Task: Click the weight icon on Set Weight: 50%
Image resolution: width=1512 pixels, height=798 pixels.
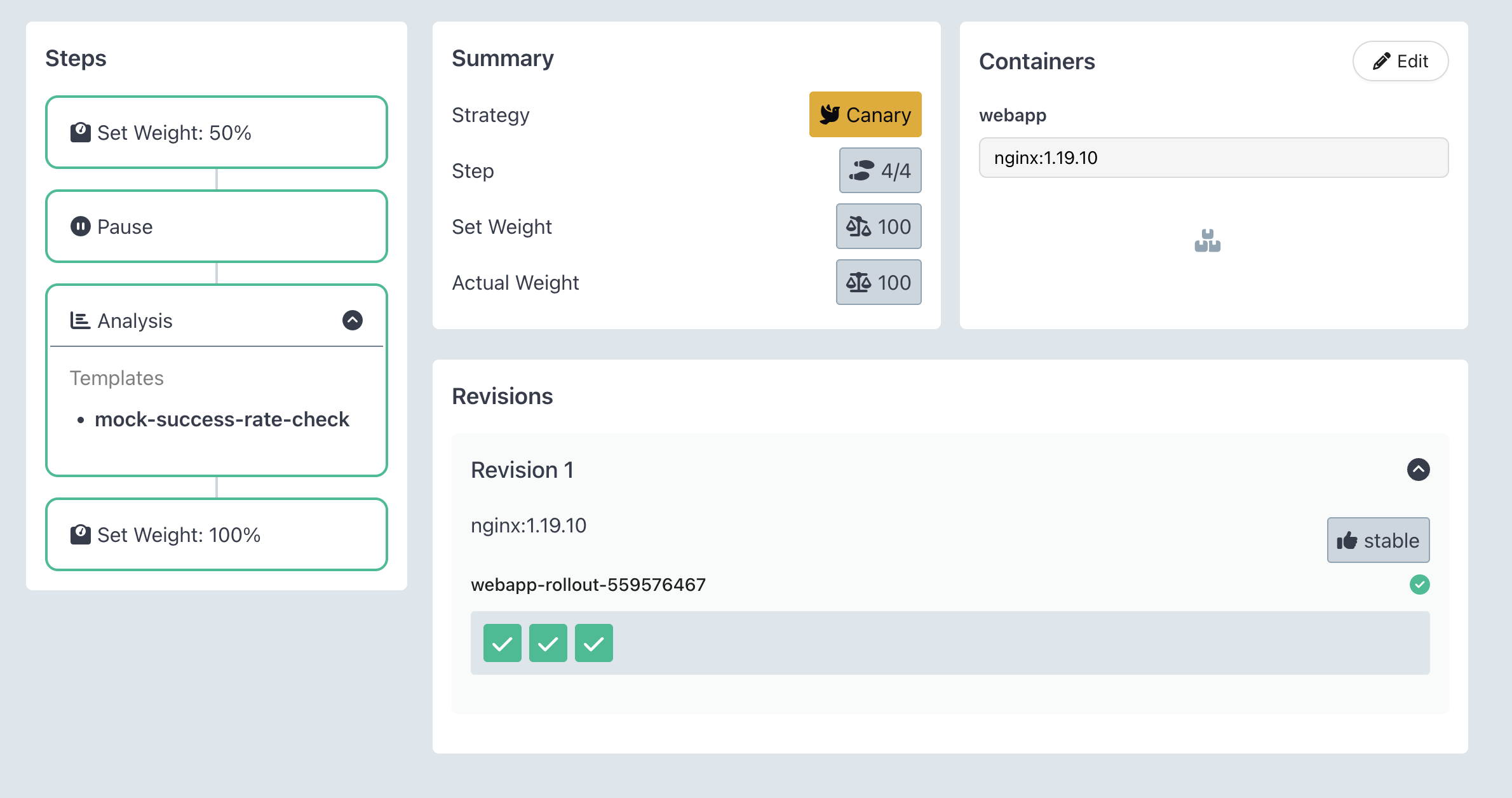Action: click(81, 132)
